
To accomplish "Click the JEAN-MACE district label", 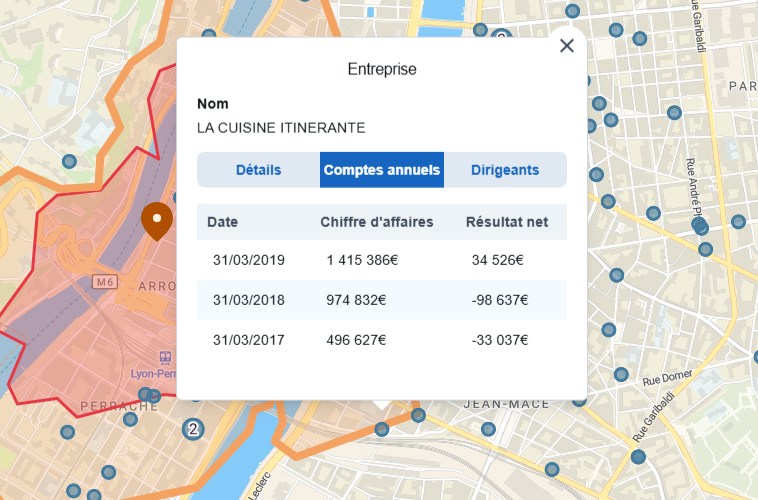I will tap(507, 404).
